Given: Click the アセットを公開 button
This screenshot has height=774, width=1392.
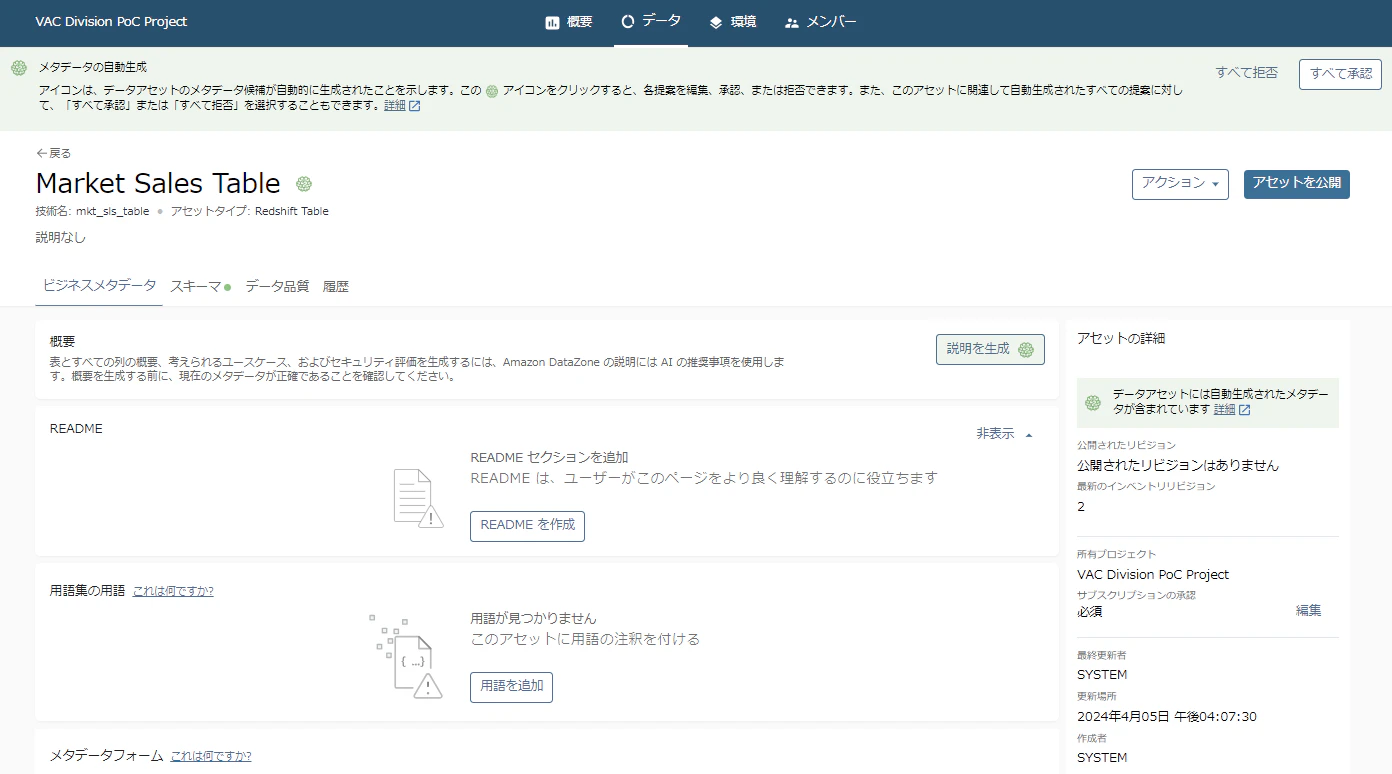Looking at the screenshot, I should [1297, 184].
